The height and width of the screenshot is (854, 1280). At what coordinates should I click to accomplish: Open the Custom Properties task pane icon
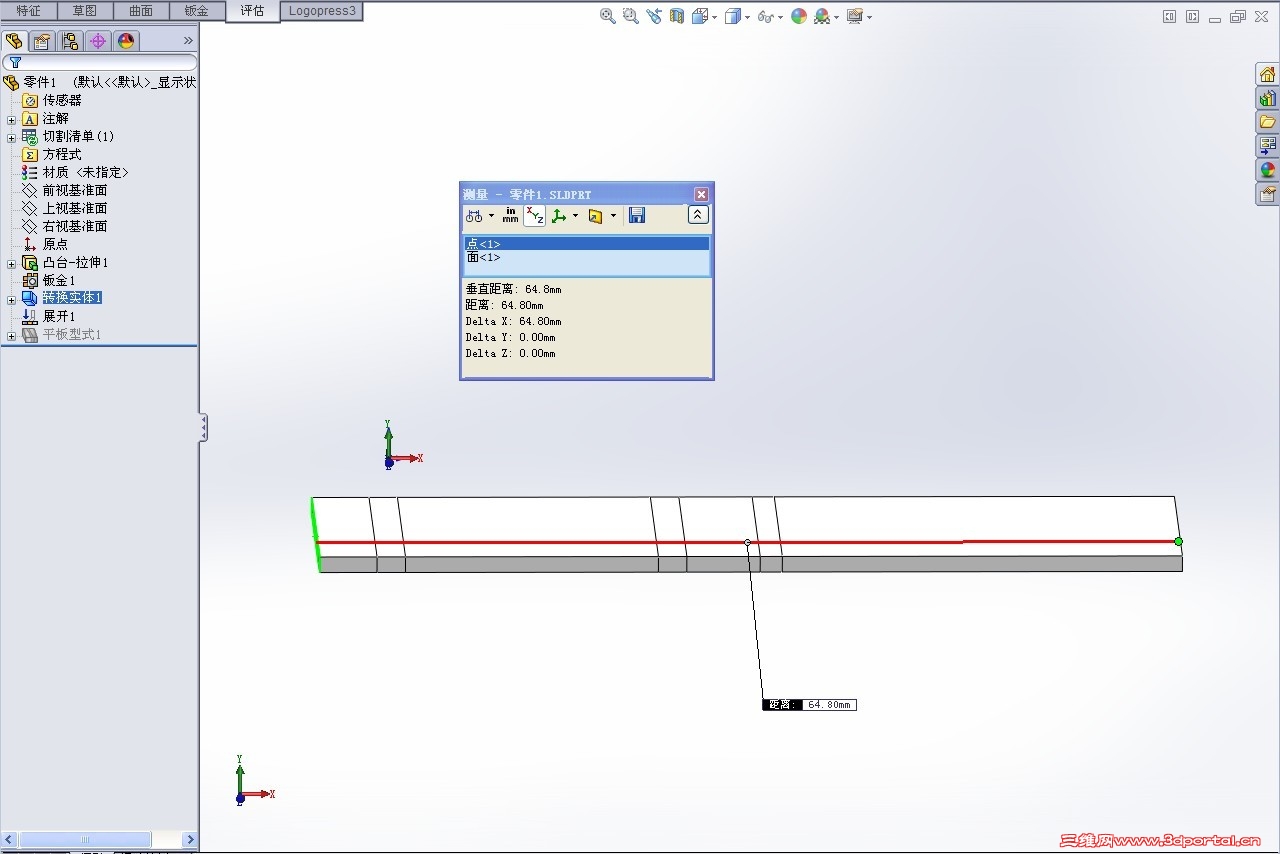point(1268,194)
